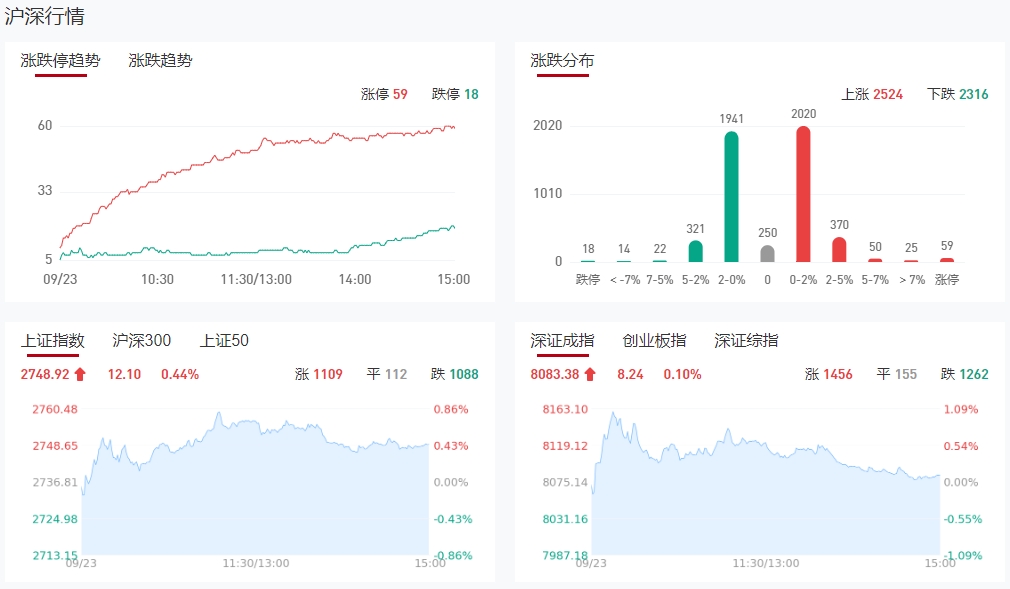Click the green 2-0% bar showing 1941

[x=732, y=197]
